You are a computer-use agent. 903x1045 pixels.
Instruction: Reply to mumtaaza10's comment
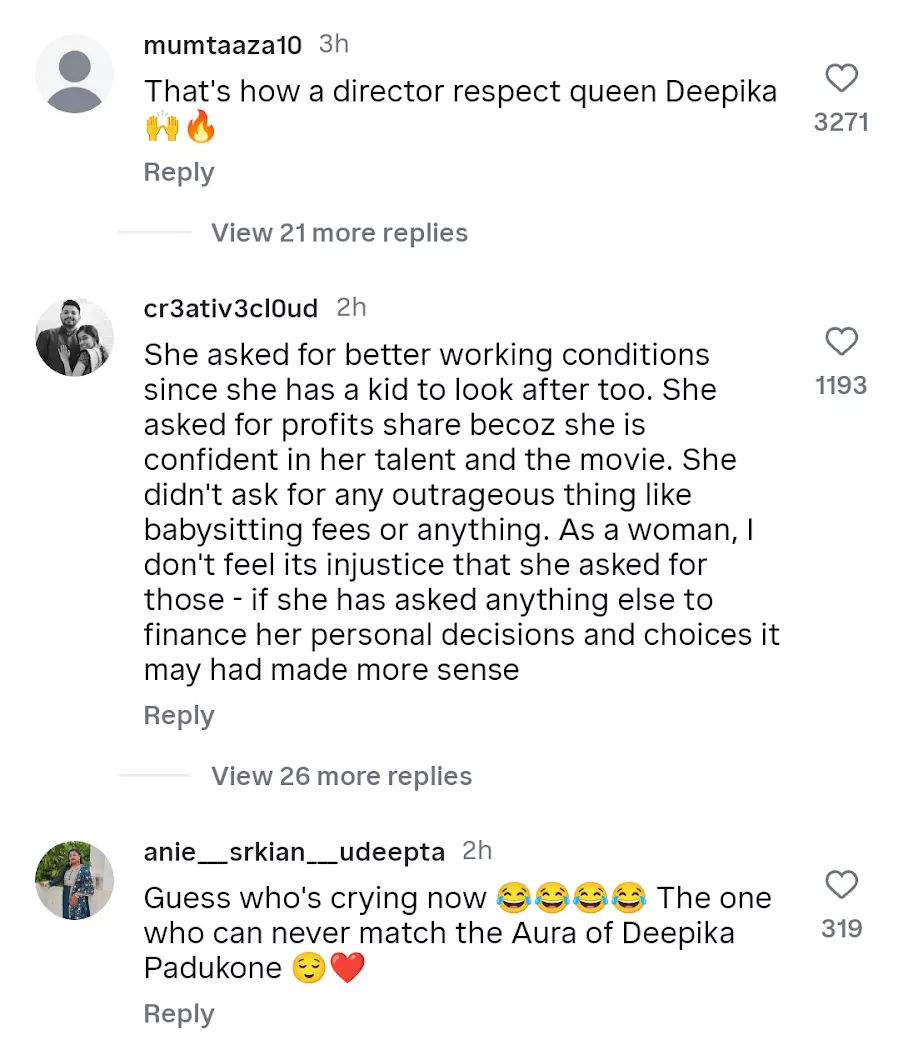coord(179,172)
